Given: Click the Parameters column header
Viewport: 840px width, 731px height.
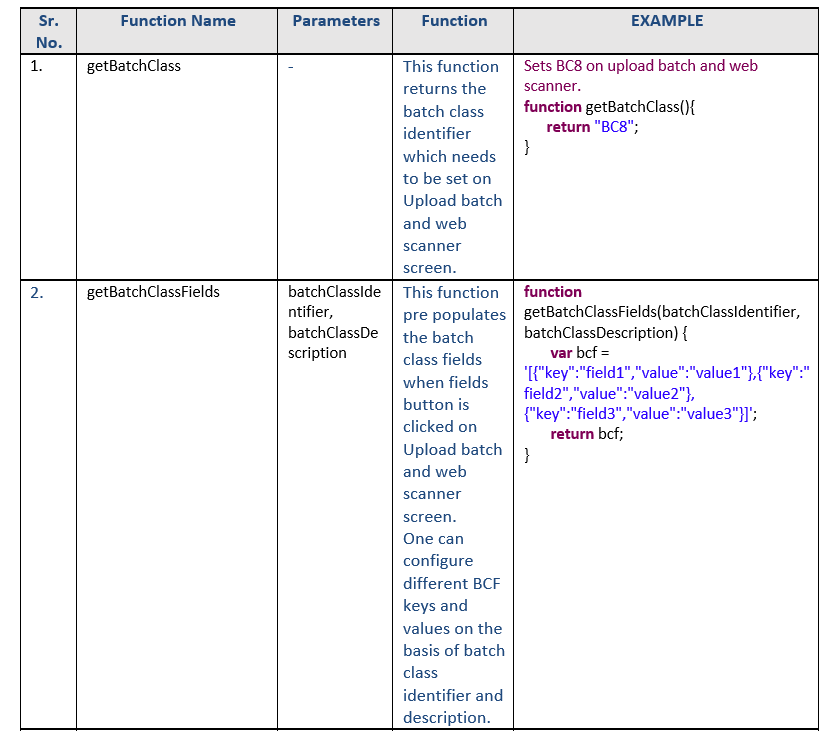Looking at the screenshot, I should coord(336,21).
